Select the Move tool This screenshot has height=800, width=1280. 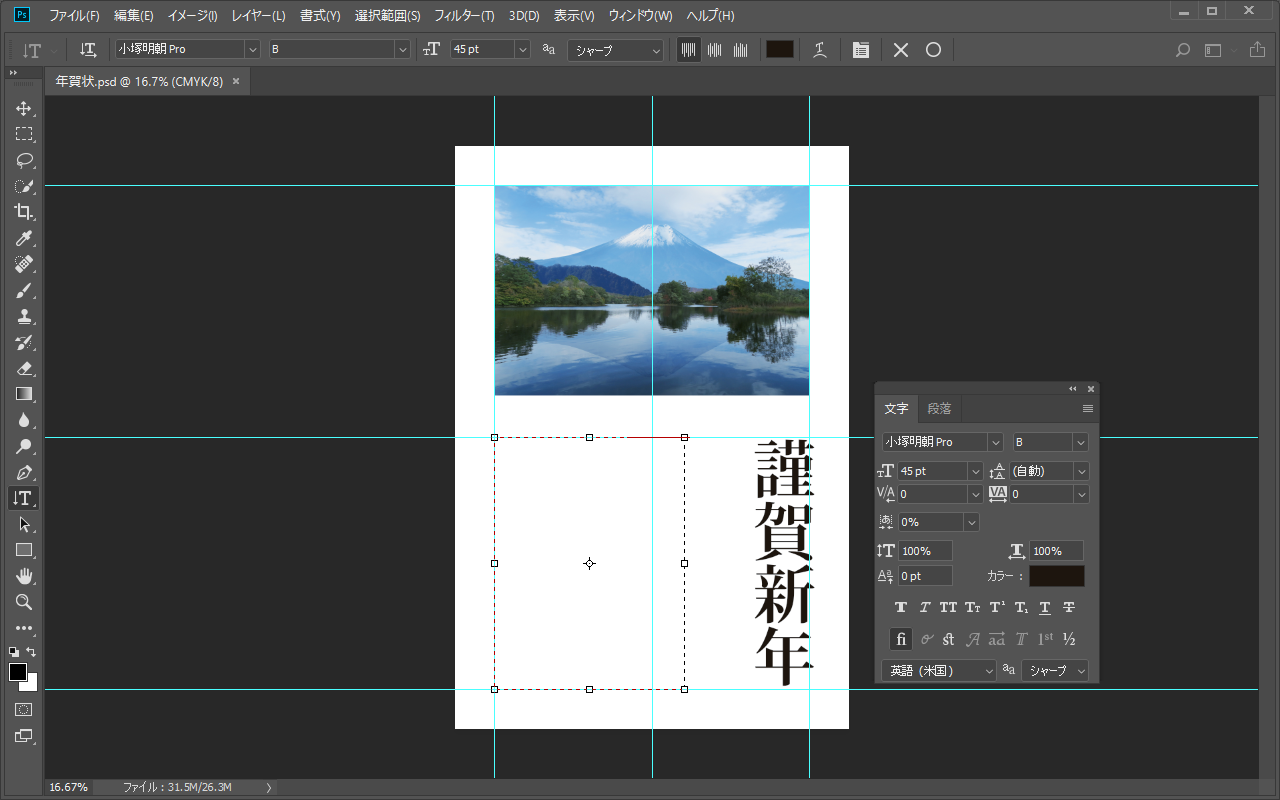24,108
